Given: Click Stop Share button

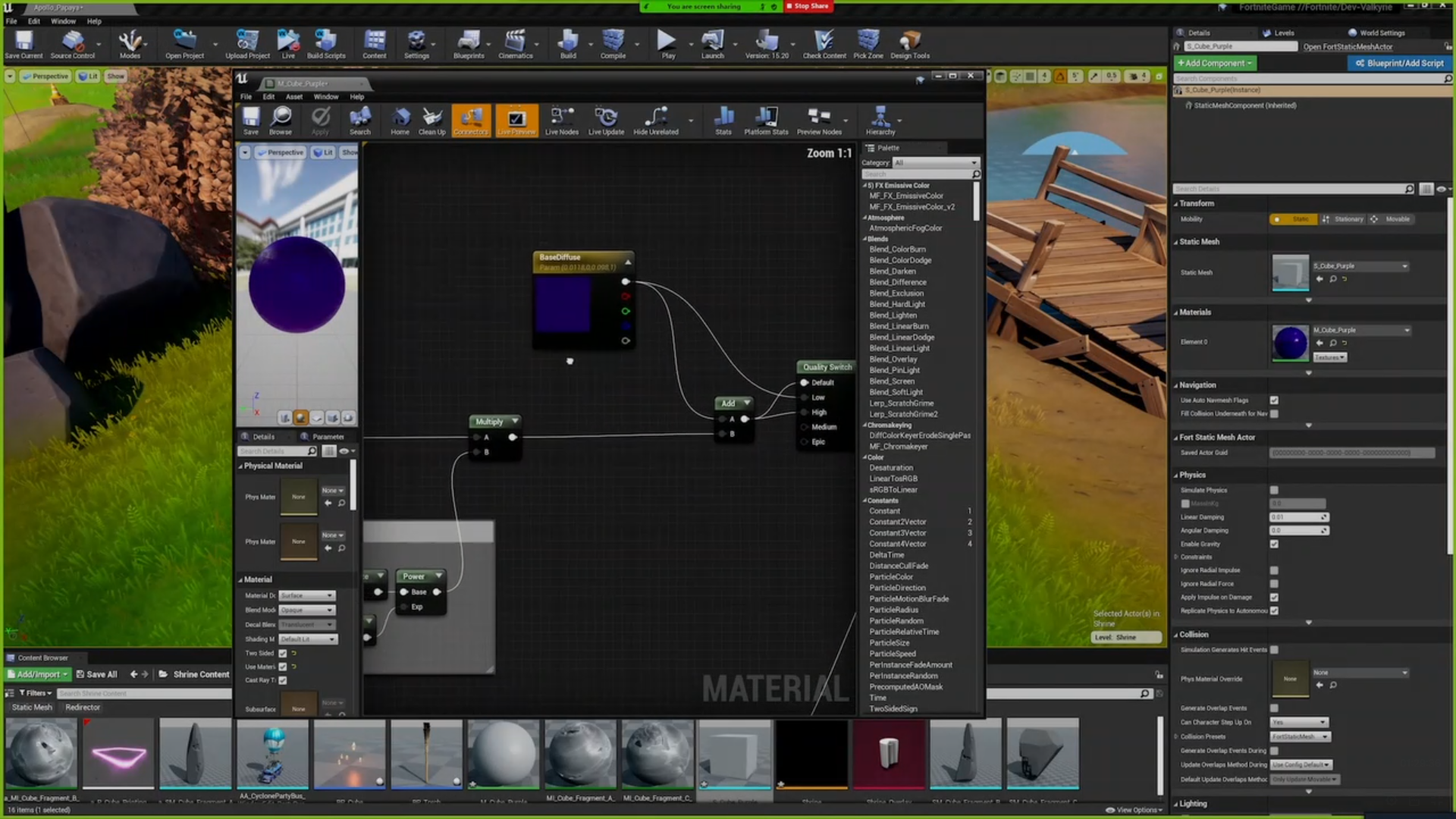Looking at the screenshot, I should pyautogui.click(x=810, y=6).
